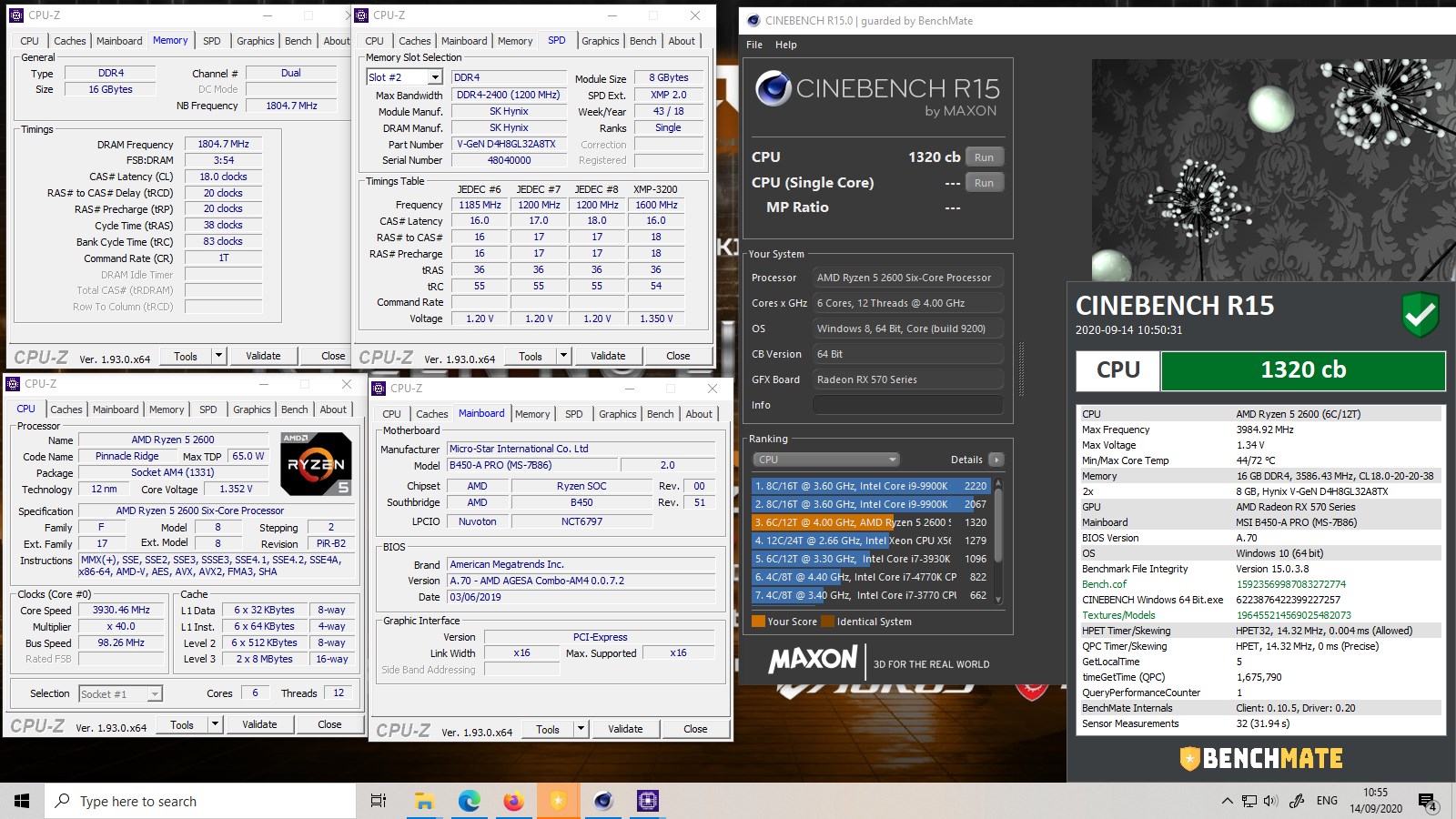Open the notification center icon
This screenshot has width=1456, height=819.
1427,802
